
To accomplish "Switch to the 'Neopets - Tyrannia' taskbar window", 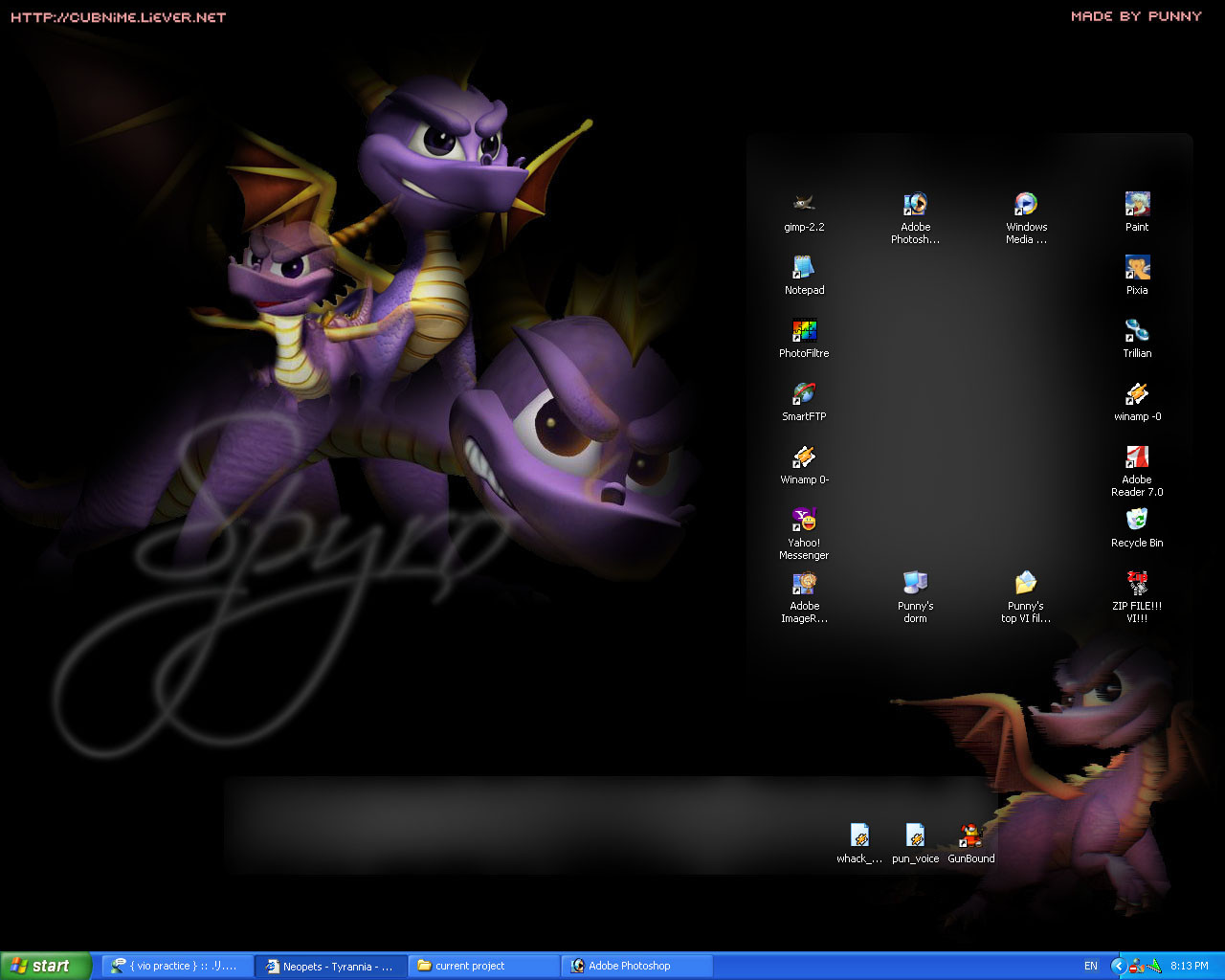I will 331,966.
